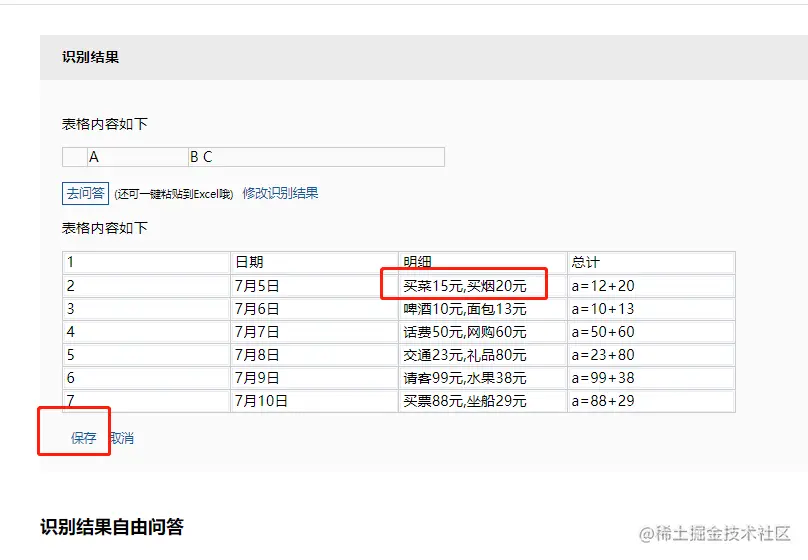Click row number 4 cell
Image resolution: width=808 pixels, height=560 pixels.
[146, 332]
